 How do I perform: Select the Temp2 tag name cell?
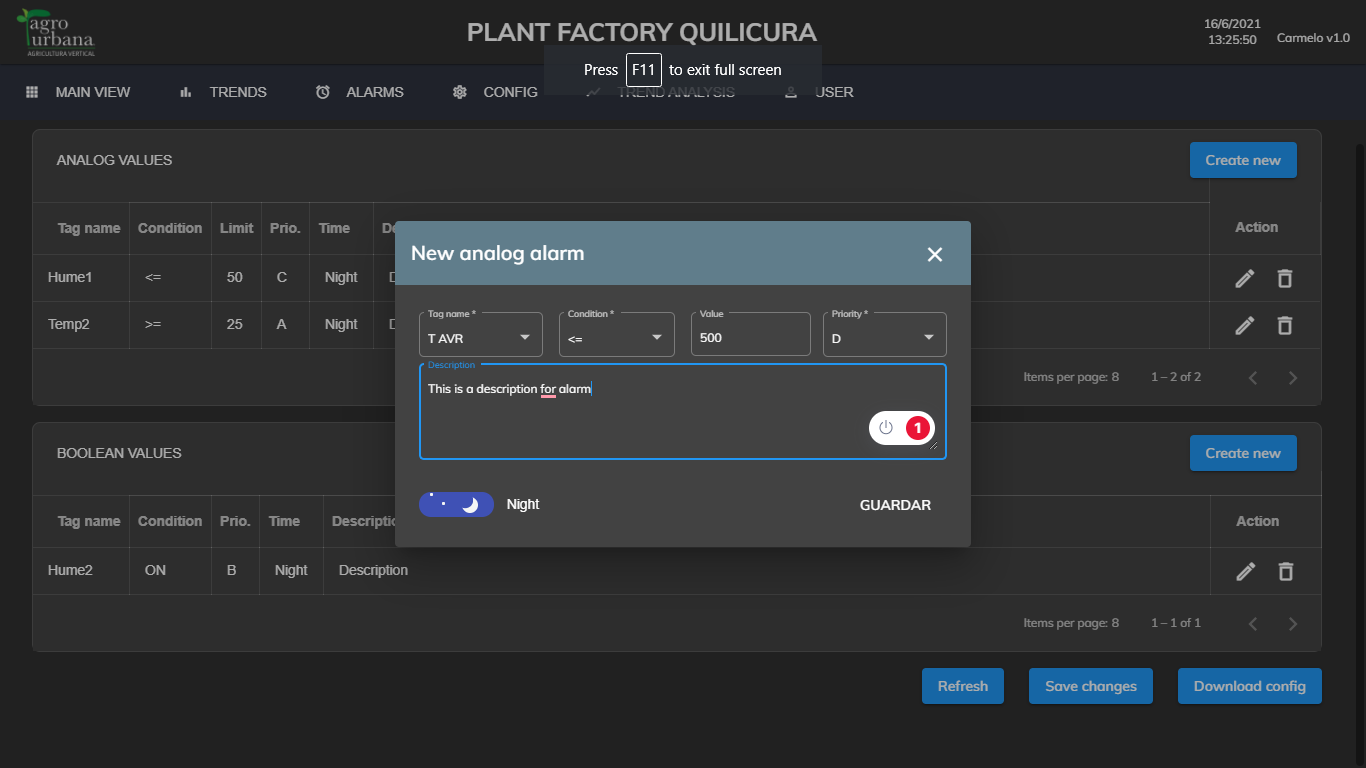point(81,324)
